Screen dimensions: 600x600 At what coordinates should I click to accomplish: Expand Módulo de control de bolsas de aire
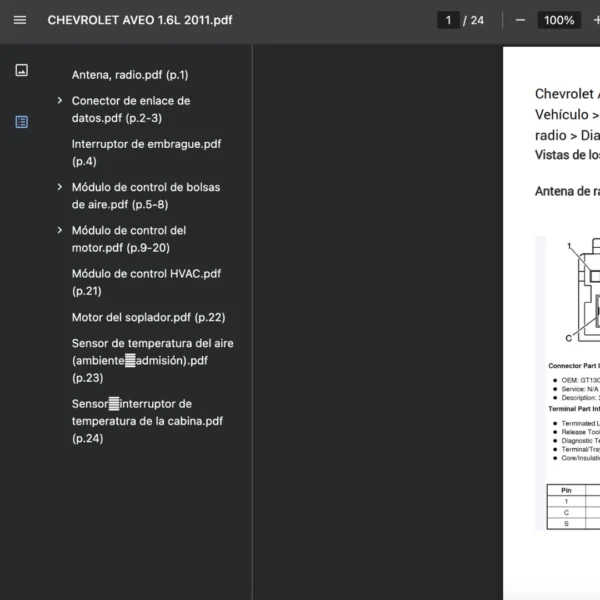pos(60,187)
